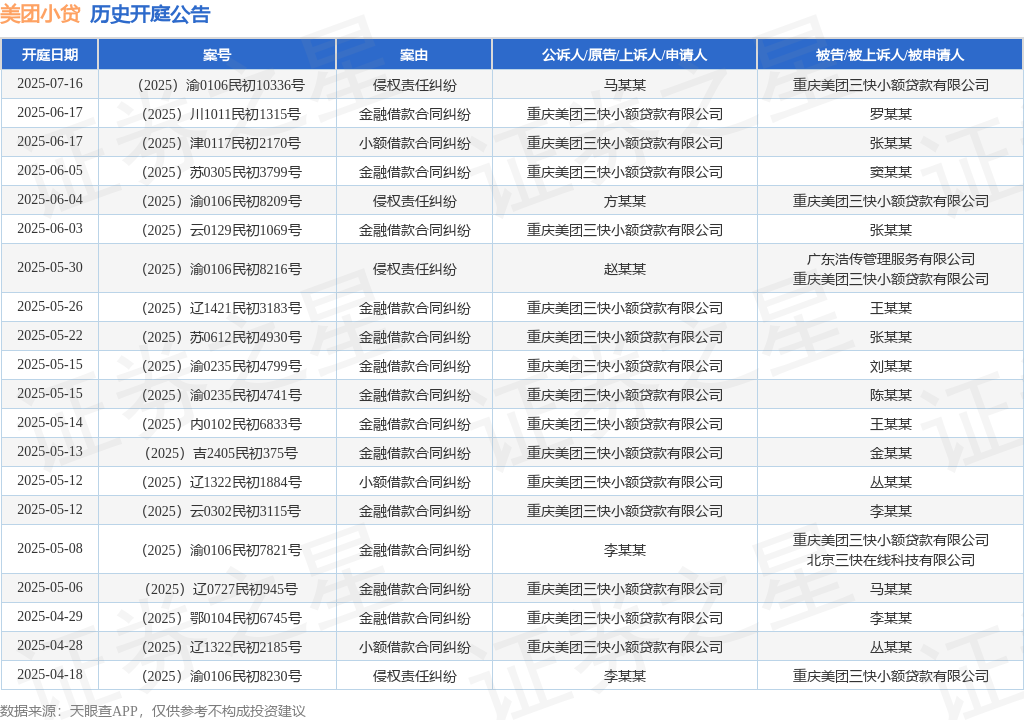This screenshot has height=720, width=1024.
Task: Select case number 辽1421民初3183号
Action: [221, 308]
